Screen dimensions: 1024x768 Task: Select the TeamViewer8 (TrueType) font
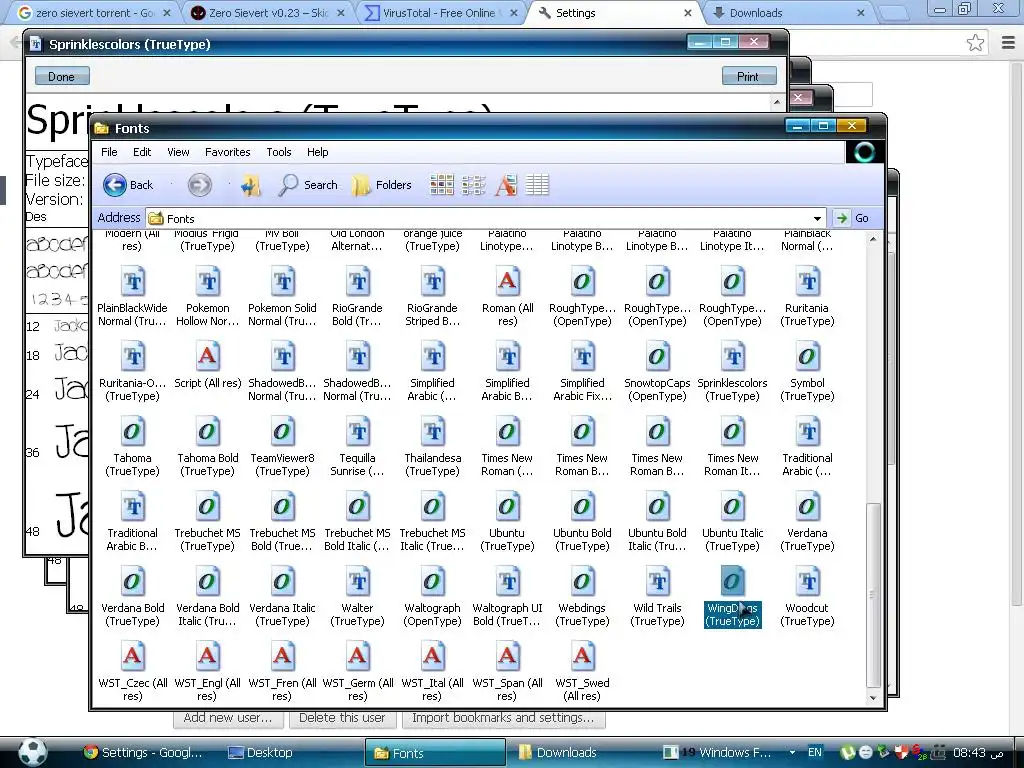click(x=282, y=446)
